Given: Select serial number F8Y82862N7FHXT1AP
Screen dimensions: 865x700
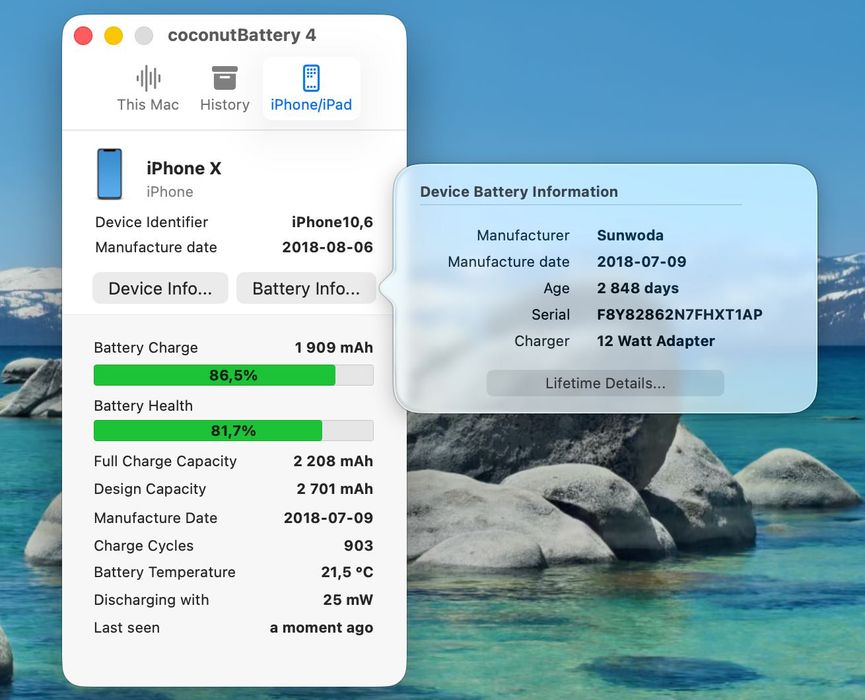Looking at the screenshot, I should pos(680,314).
